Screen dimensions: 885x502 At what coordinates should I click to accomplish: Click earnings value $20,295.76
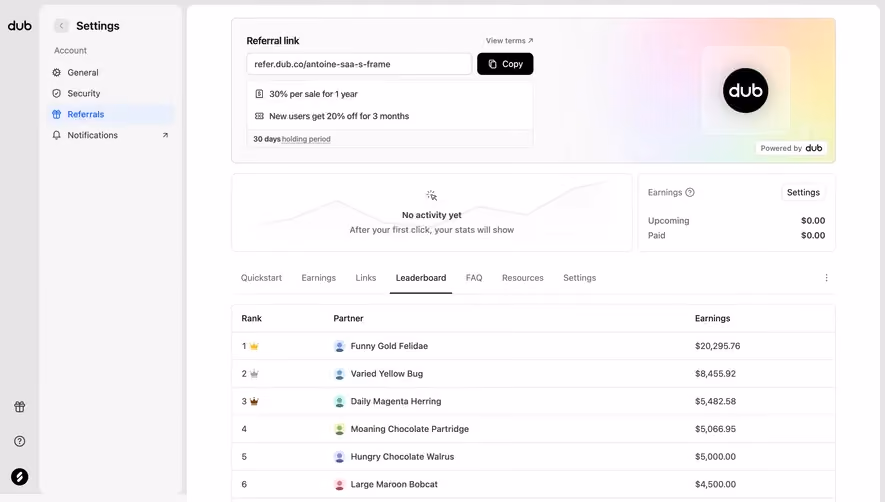[717, 346]
